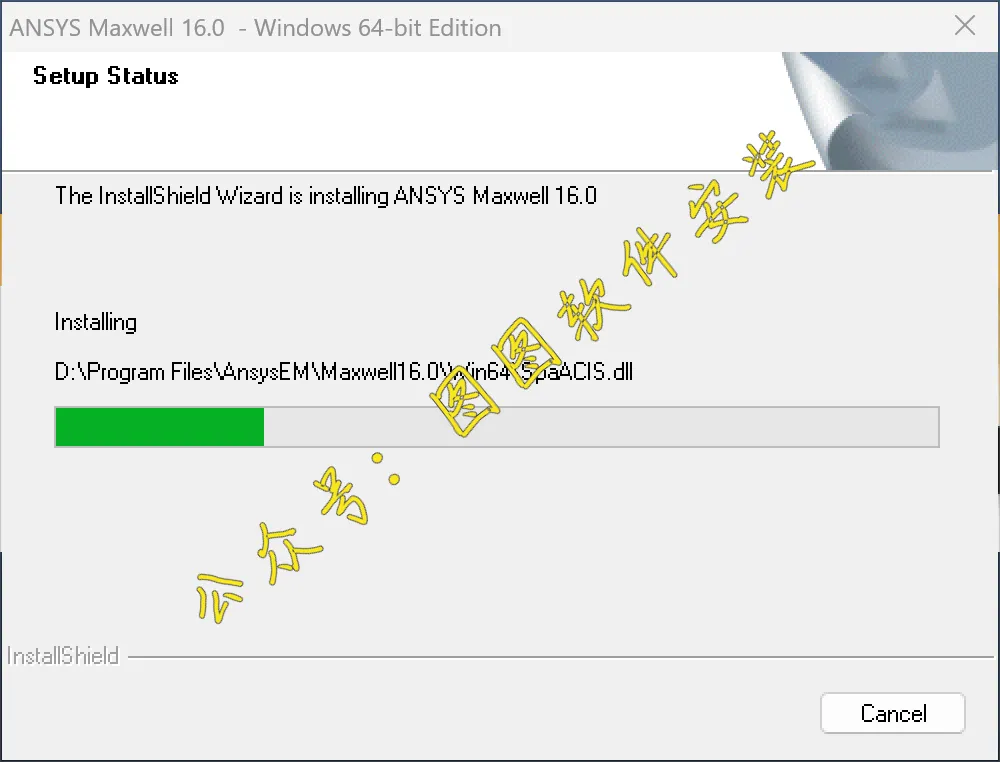Click the yellow diagonal watermark text
Image resolution: width=1000 pixels, height=762 pixels.
click(504, 376)
